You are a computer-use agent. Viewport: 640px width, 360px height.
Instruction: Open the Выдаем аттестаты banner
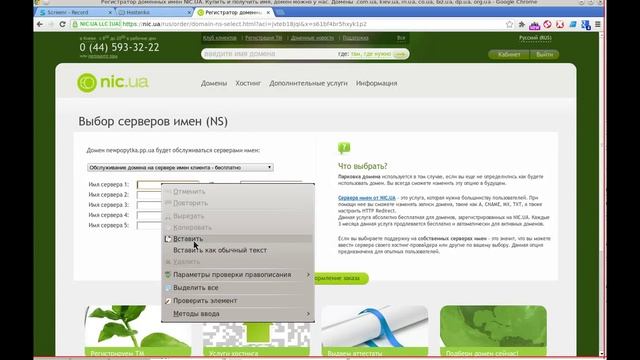375,331
